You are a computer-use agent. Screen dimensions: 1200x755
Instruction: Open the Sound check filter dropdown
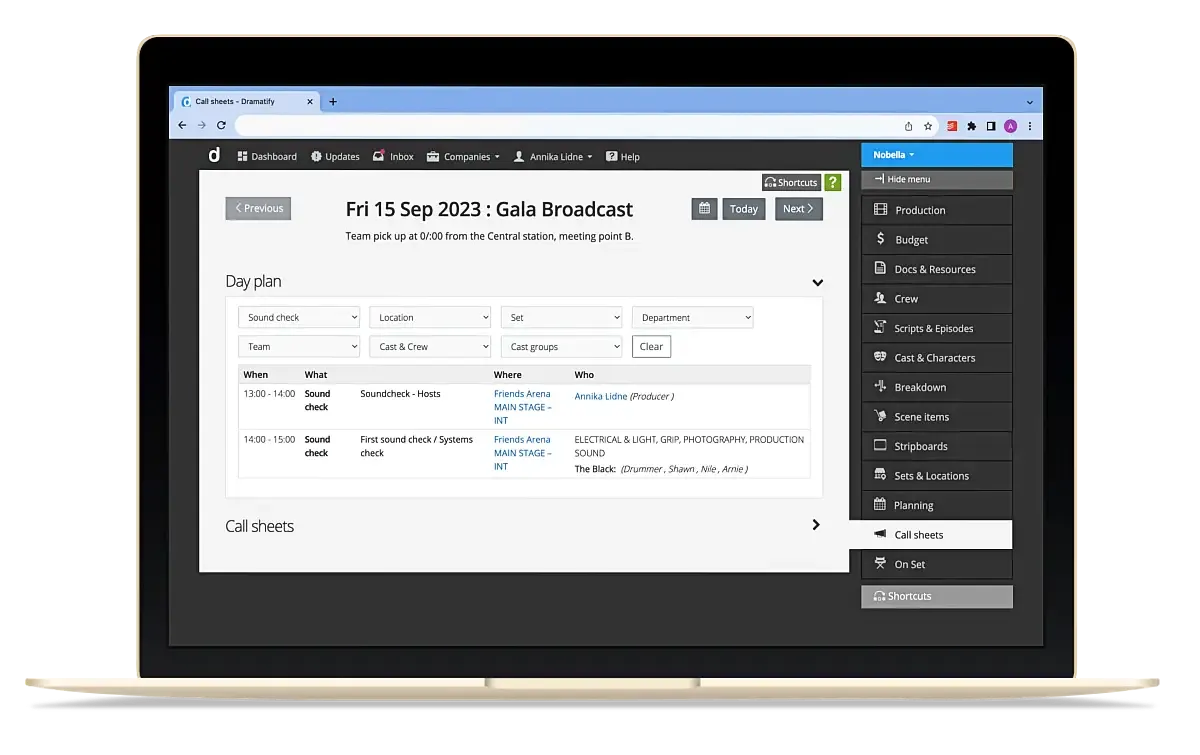point(299,317)
